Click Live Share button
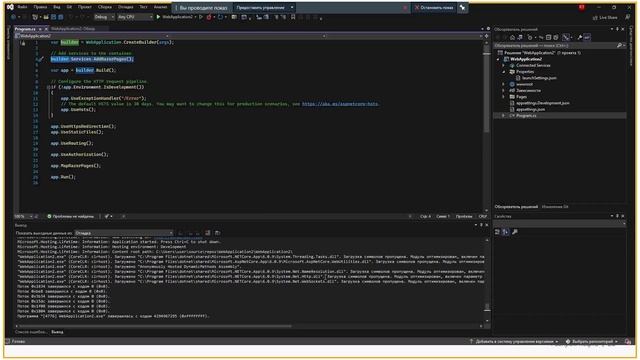Screen dimensions: 640x360 pyautogui.click(x=605, y=18)
